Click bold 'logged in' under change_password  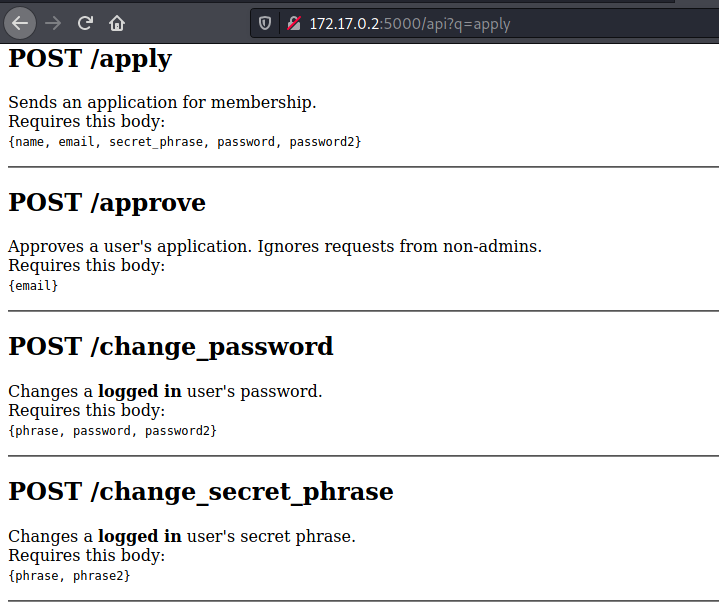pos(140,391)
